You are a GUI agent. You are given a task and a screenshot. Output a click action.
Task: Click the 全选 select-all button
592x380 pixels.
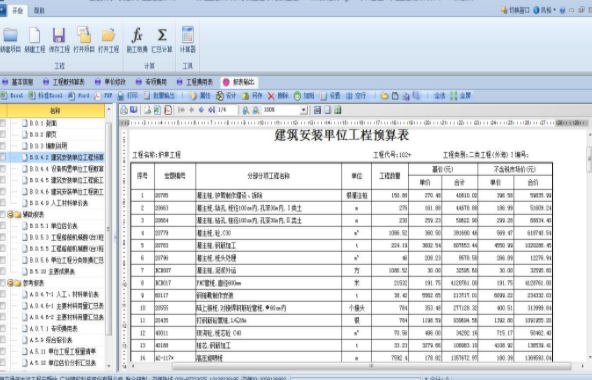tap(439, 96)
